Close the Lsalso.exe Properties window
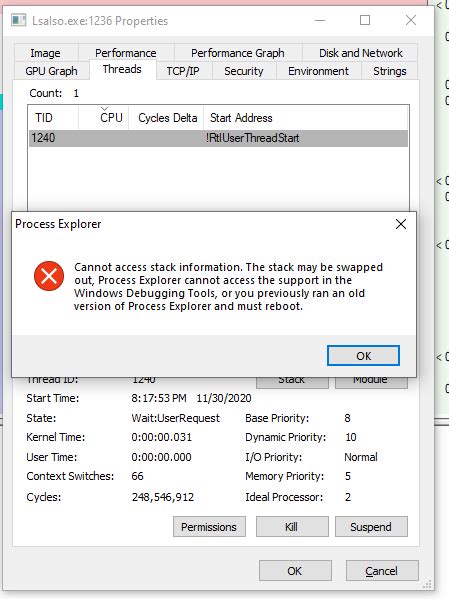Screen dimensions: 449x599 [x=411, y=20]
